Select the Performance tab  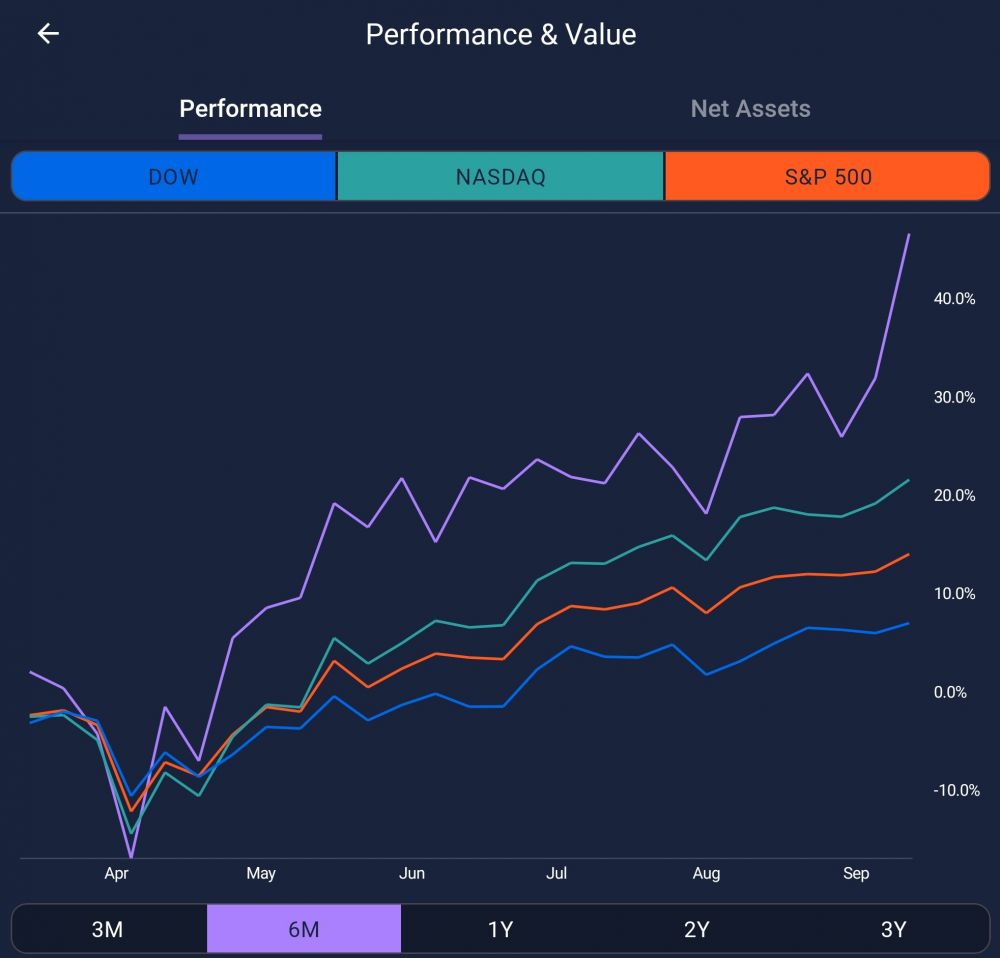[250, 109]
